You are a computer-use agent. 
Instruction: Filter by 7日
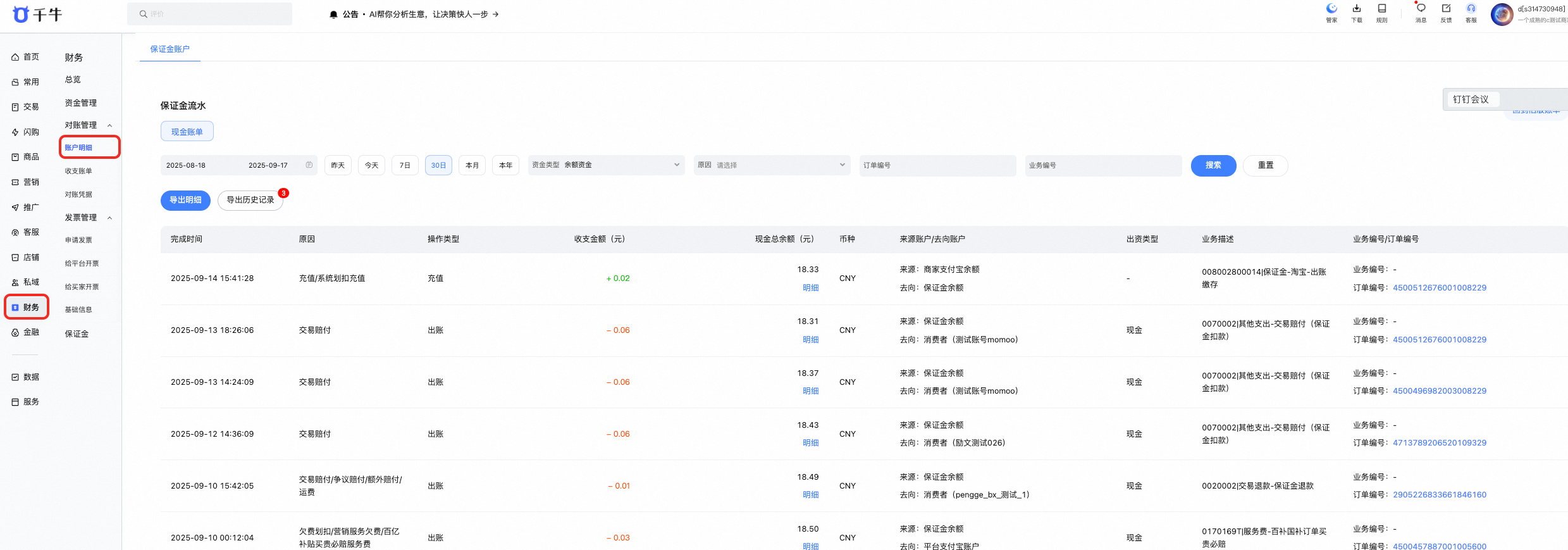pyautogui.click(x=405, y=165)
